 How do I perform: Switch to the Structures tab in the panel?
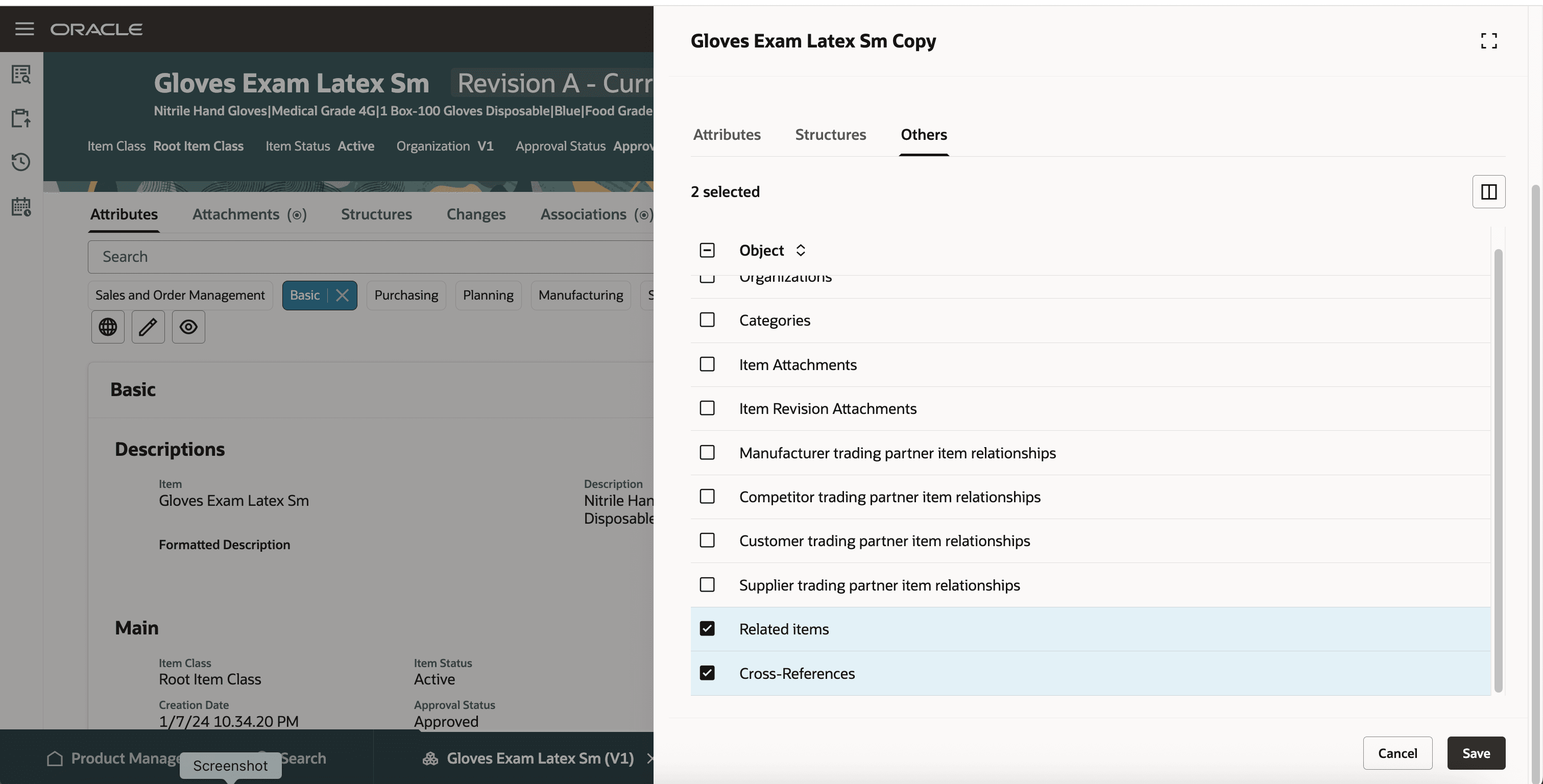click(x=830, y=135)
